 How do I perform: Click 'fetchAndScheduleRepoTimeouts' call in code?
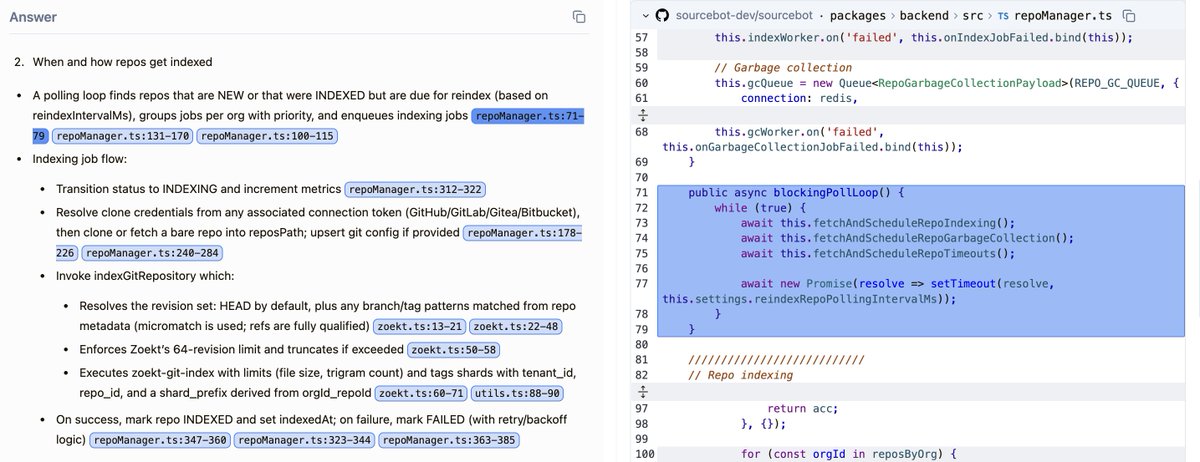[x=905, y=253]
